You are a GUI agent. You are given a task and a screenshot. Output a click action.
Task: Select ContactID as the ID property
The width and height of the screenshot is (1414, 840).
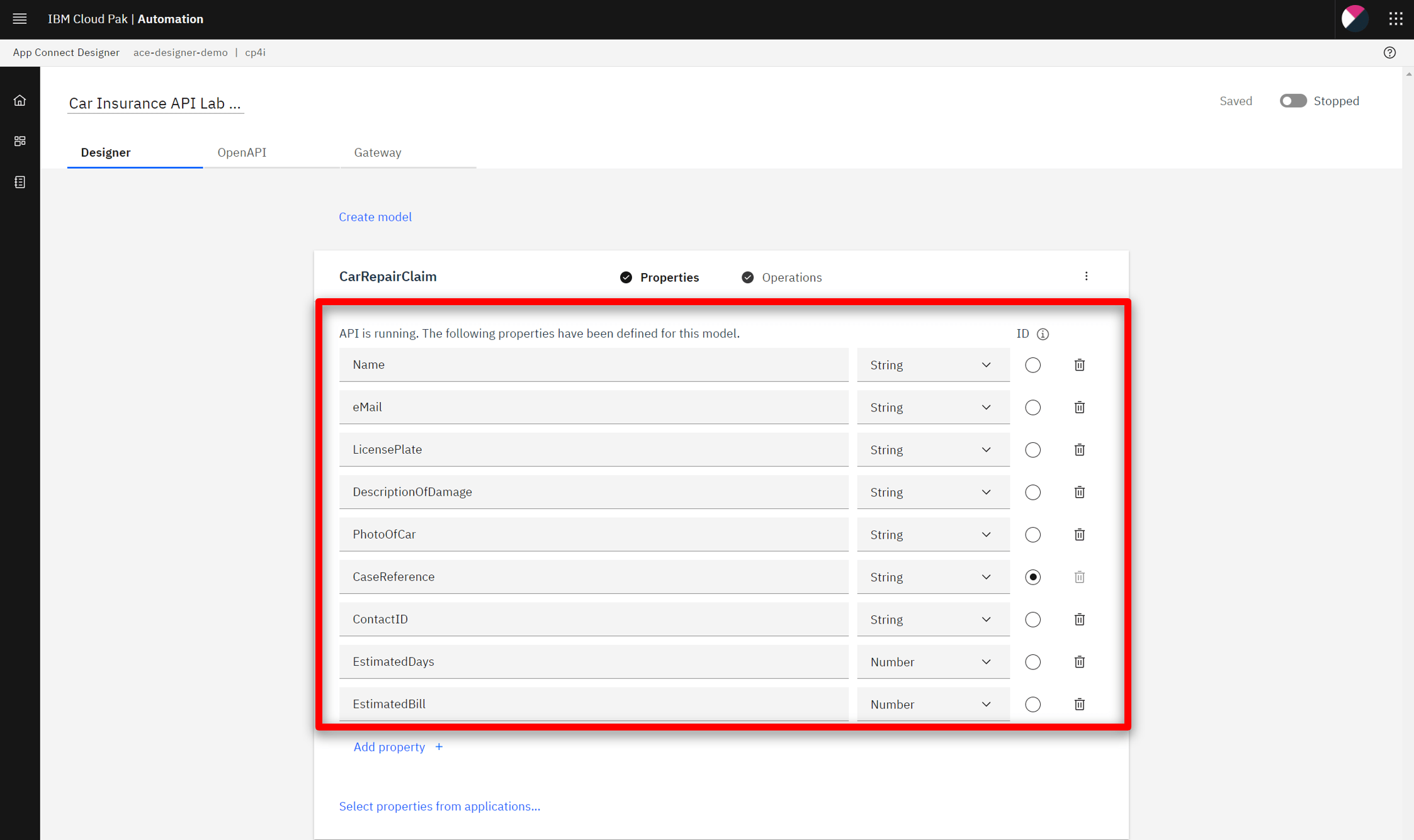[x=1032, y=619]
